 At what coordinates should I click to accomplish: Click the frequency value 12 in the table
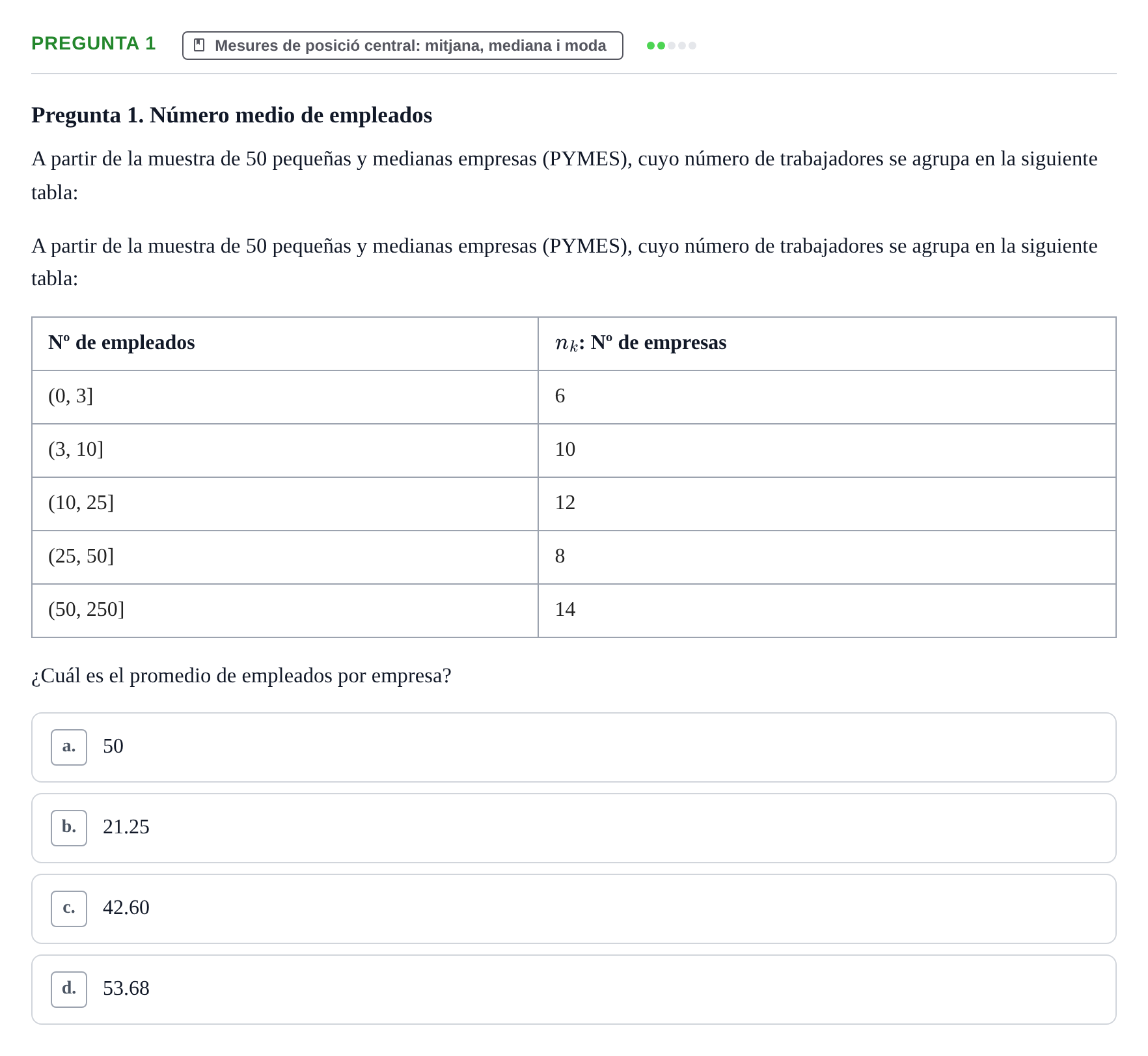click(x=565, y=503)
